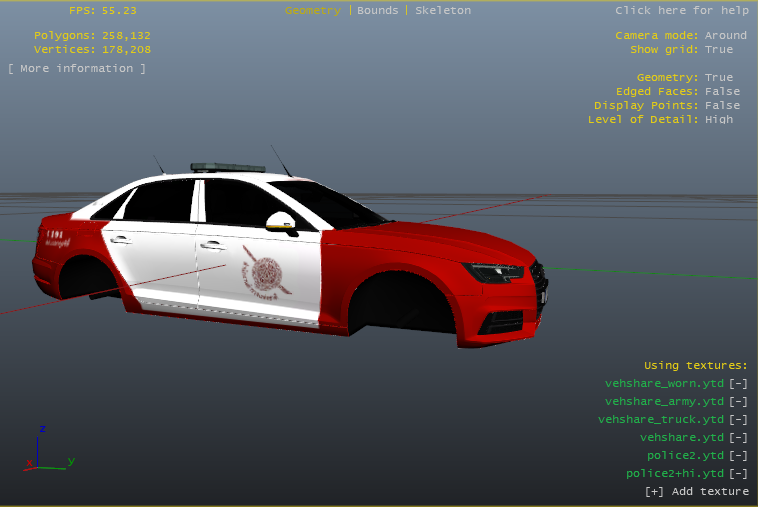The image size is (758, 507).
Task: Toggle Display Points False setting
Action: point(722,105)
